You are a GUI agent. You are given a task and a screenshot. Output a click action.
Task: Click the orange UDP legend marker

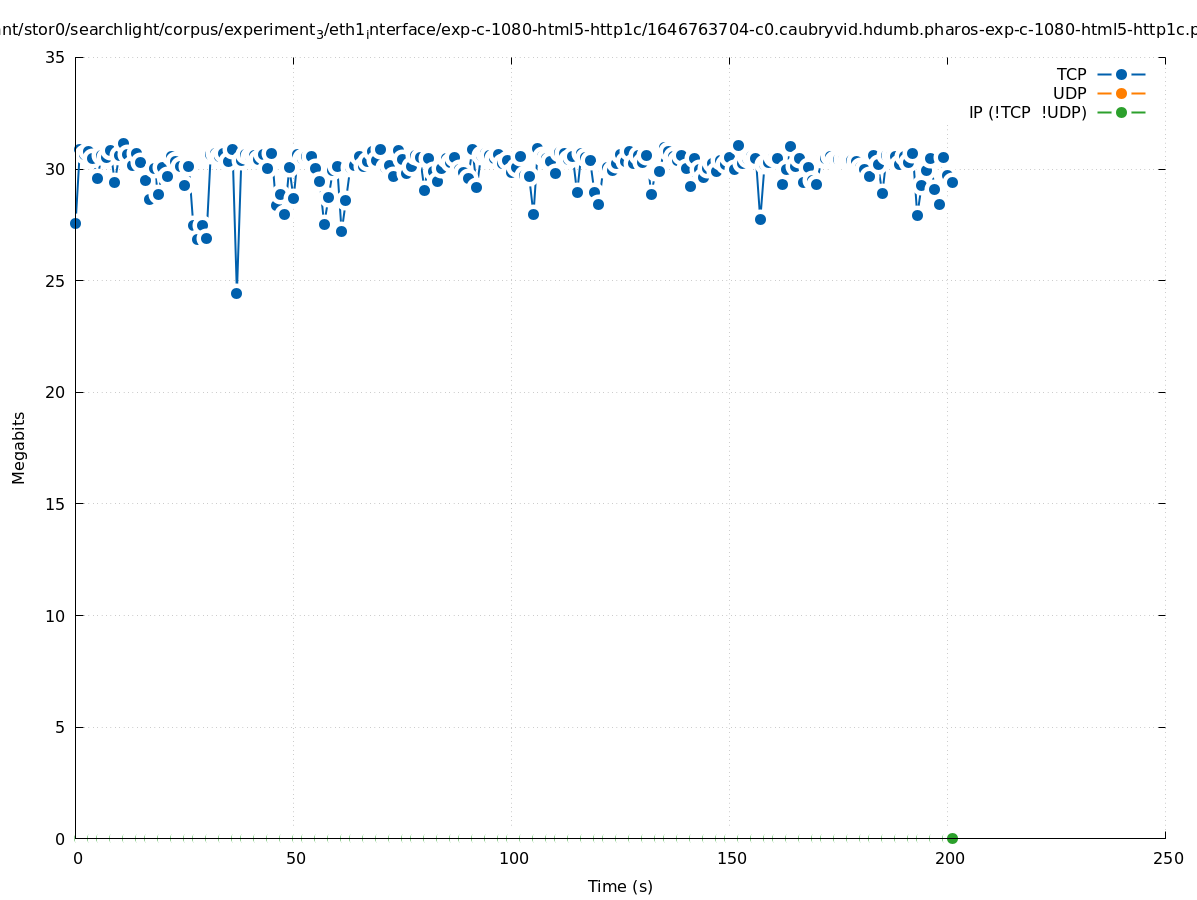pos(1121,93)
